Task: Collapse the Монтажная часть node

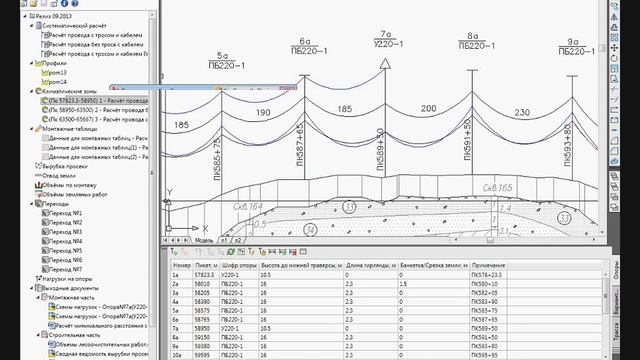Action: click(38, 298)
